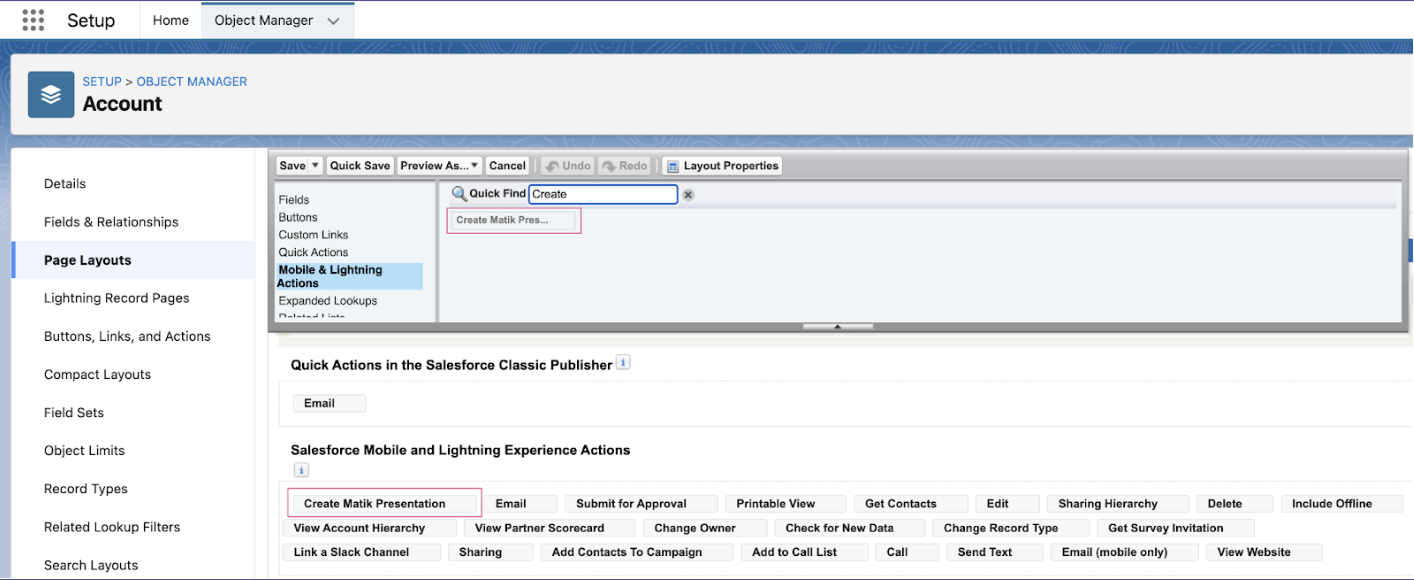The height and width of the screenshot is (580, 1414).
Task: Collapse the palette using bottom arrow handle
Action: coord(838,326)
